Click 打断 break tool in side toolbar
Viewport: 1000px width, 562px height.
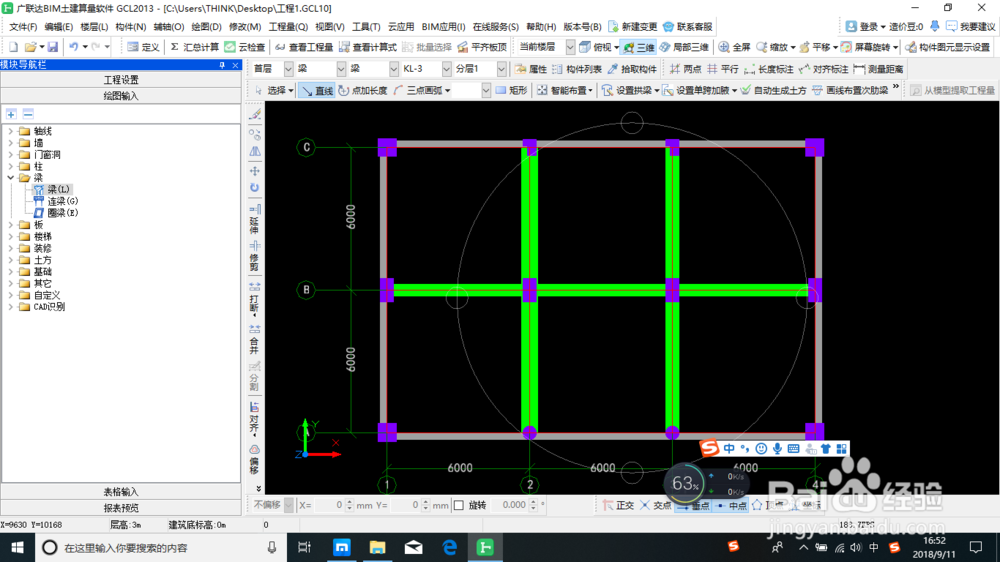click(x=254, y=297)
